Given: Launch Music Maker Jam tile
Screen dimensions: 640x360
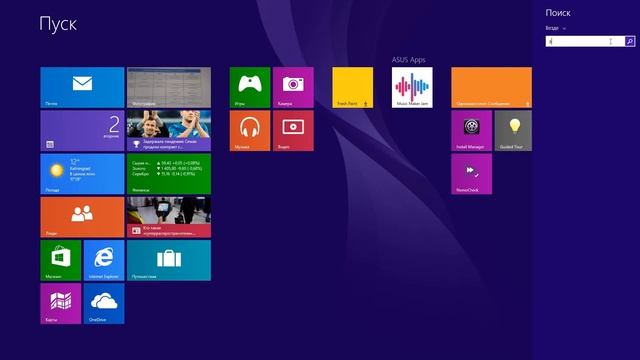Looking at the screenshot, I should pos(412,87).
